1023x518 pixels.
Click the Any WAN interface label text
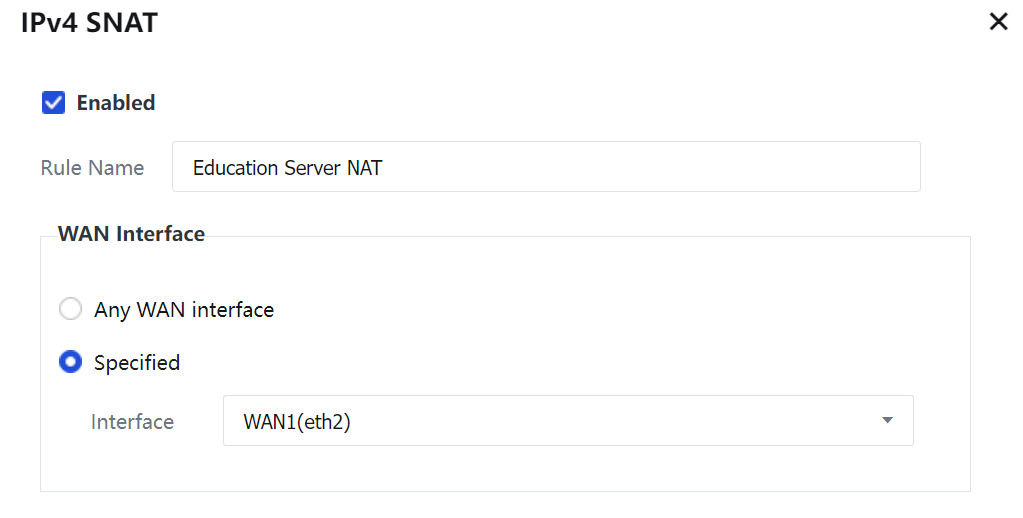[x=184, y=310]
